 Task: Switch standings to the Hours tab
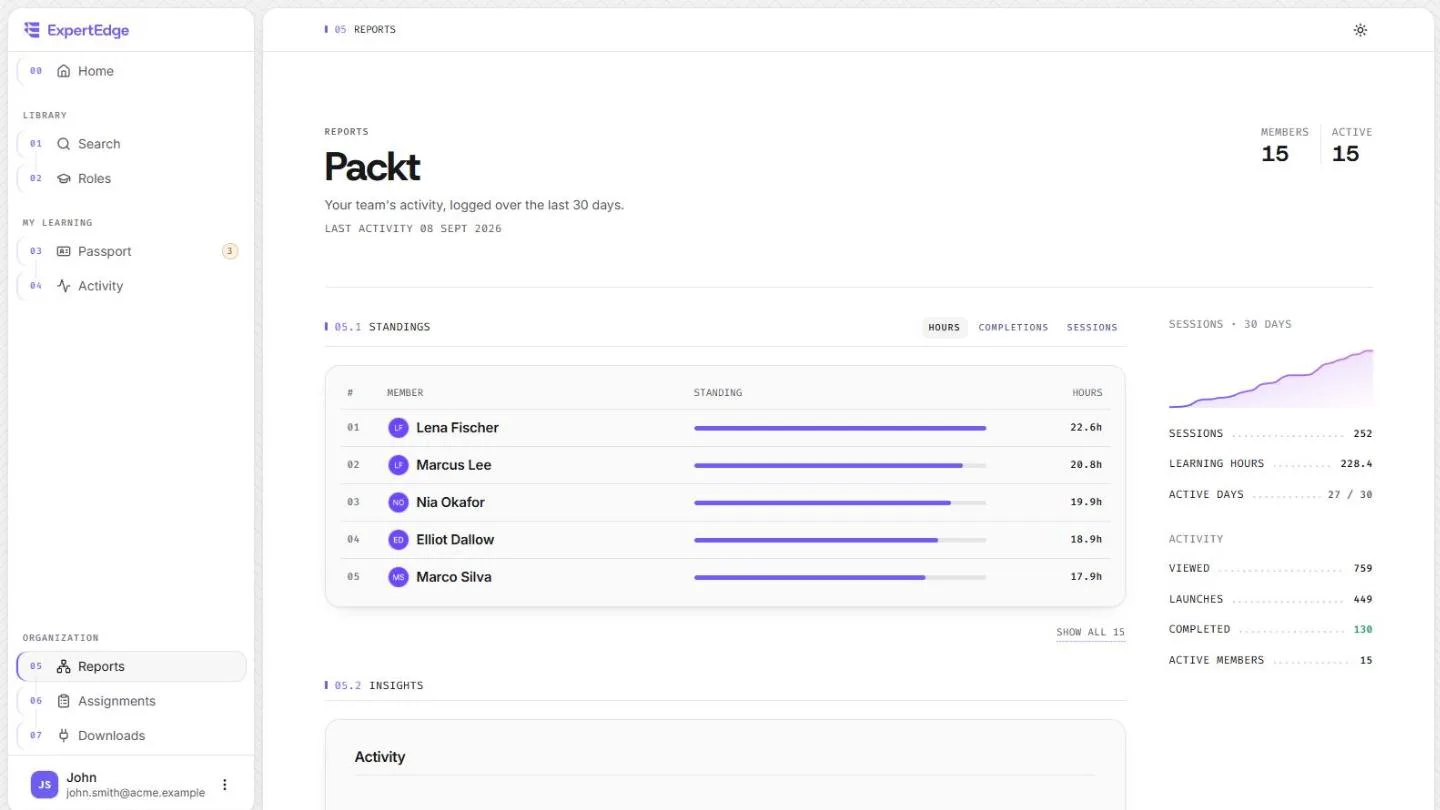pos(944,328)
